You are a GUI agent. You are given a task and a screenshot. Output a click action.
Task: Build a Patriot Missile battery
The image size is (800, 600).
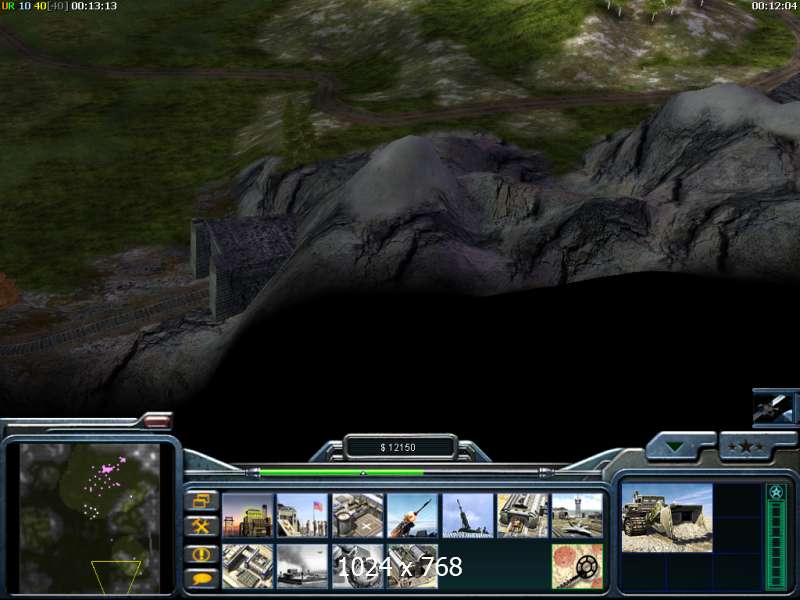413,515
